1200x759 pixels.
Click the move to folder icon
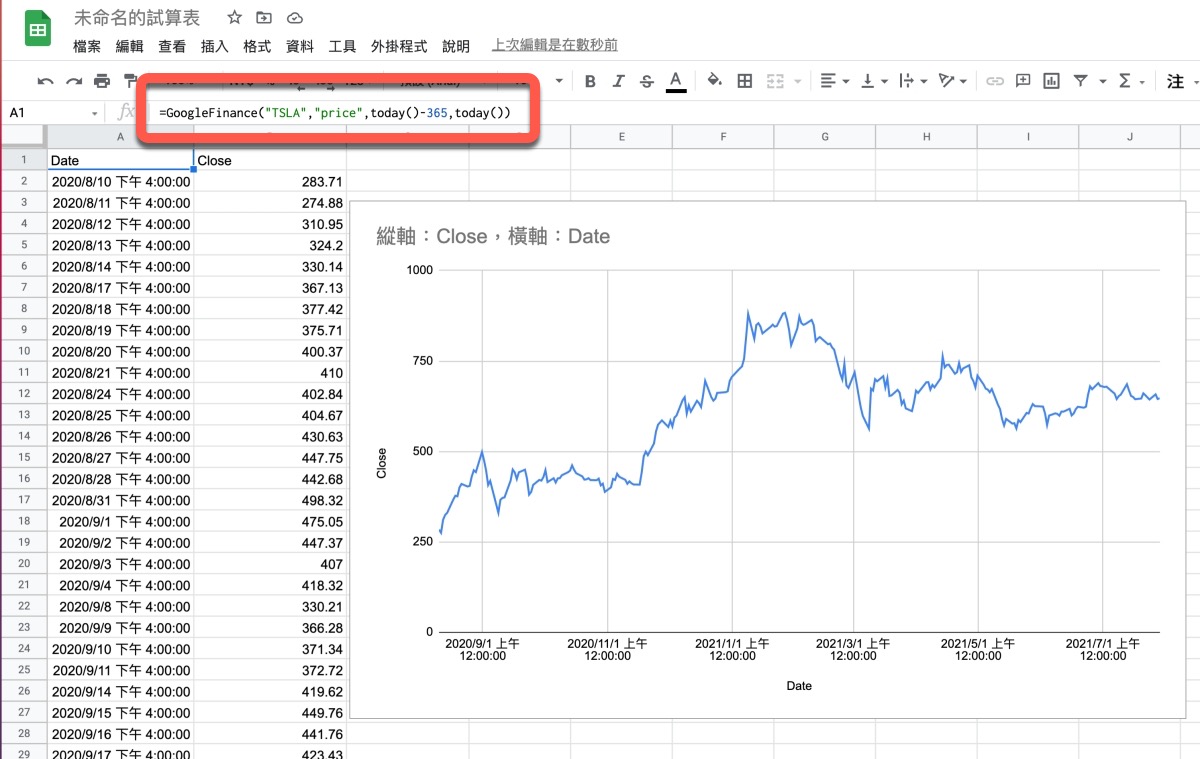(264, 18)
